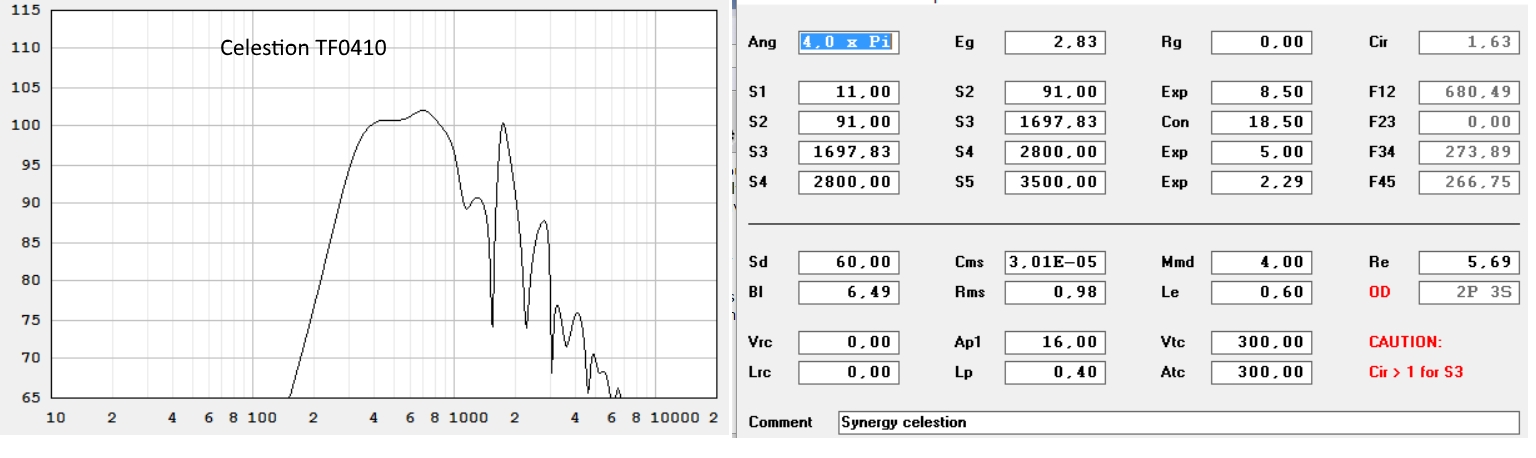Click the Exp field showing 8,50

point(1261,92)
